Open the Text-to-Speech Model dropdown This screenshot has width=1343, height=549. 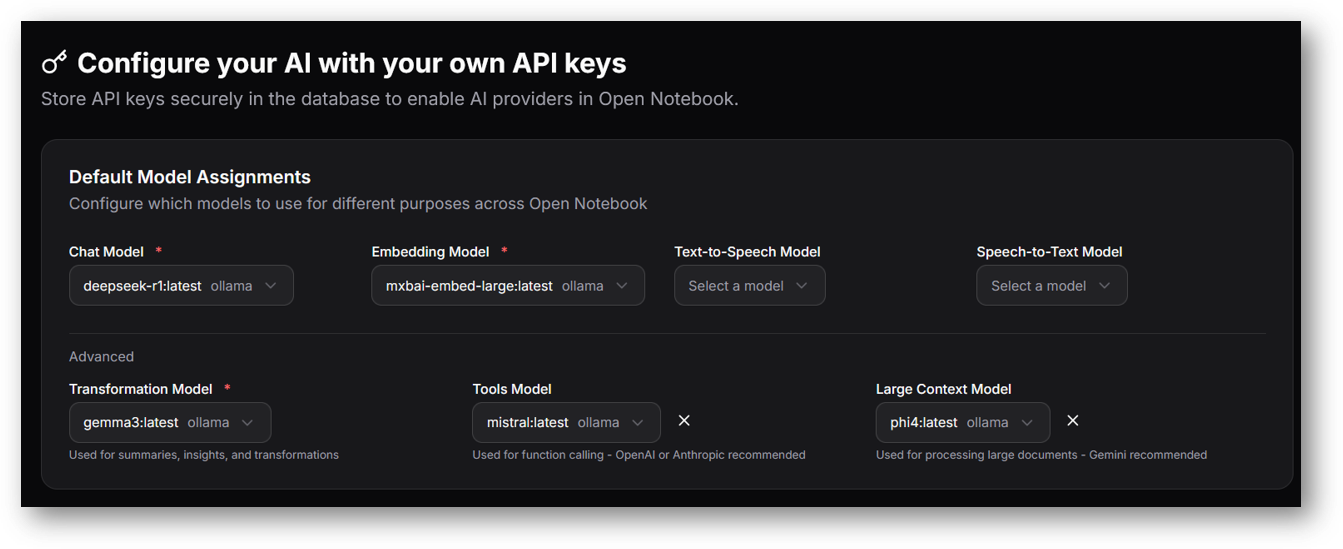pyautogui.click(x=750, y=285)
